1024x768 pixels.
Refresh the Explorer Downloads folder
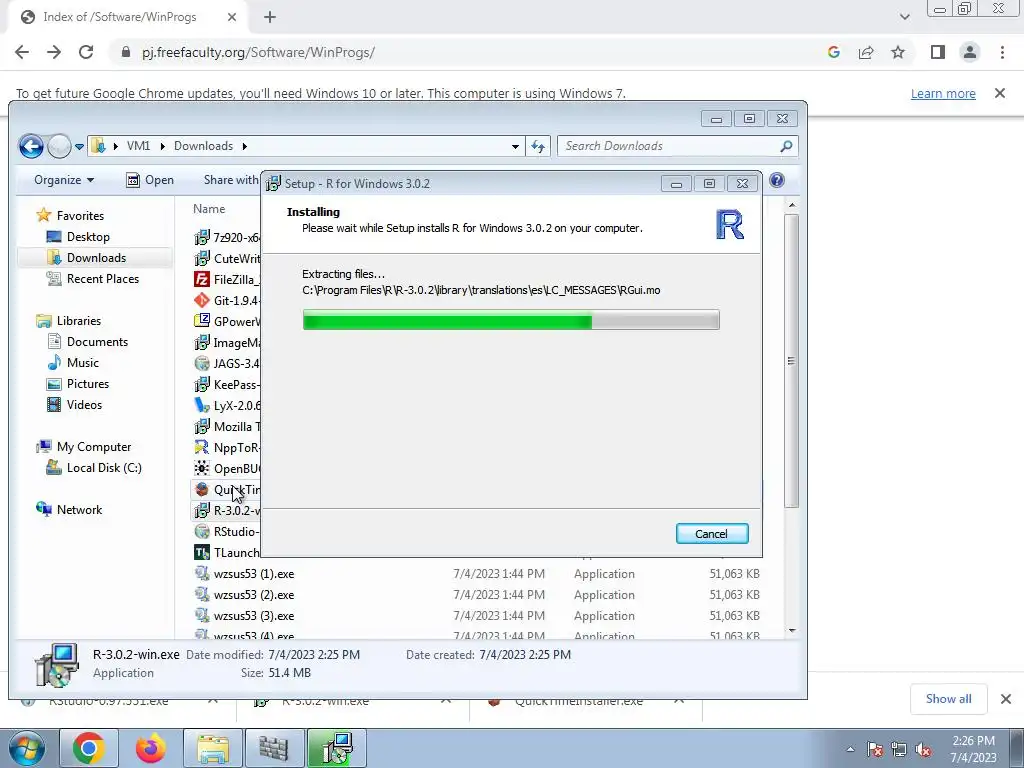(538, 146)
